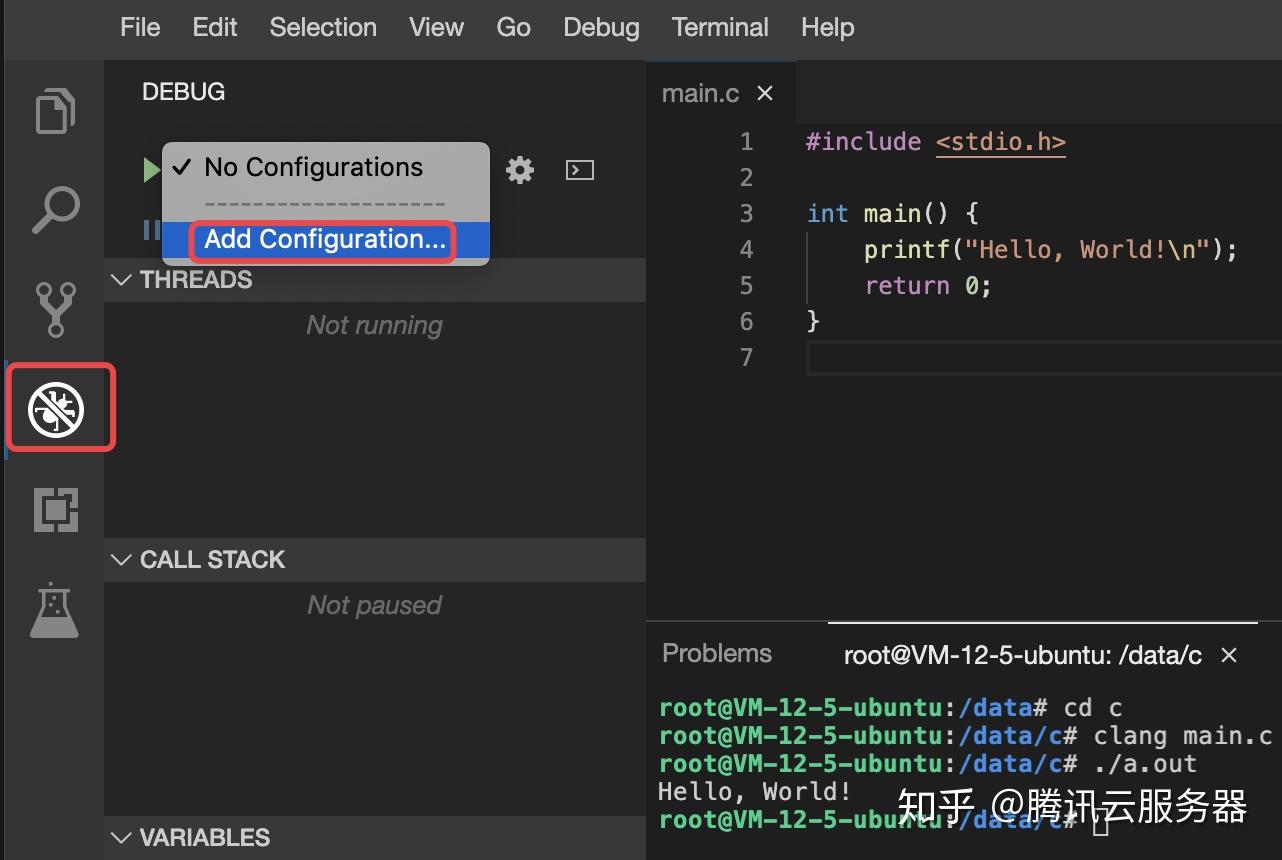The width and height of the screenshot is (1282, 860).
Task: Click the "Not paused" call stack text
Action: coord(375,605)
